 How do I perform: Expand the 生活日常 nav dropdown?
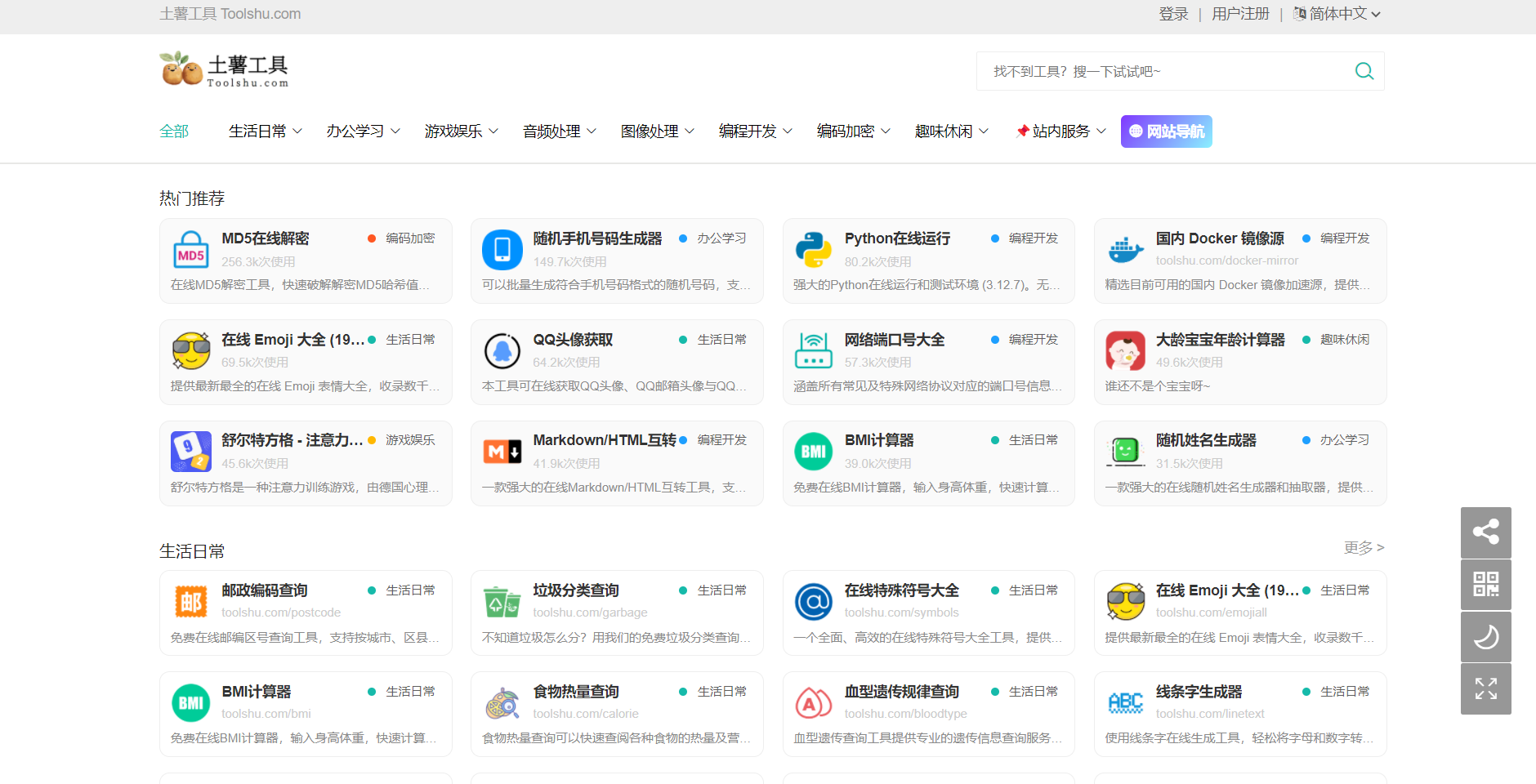(266, 131)
